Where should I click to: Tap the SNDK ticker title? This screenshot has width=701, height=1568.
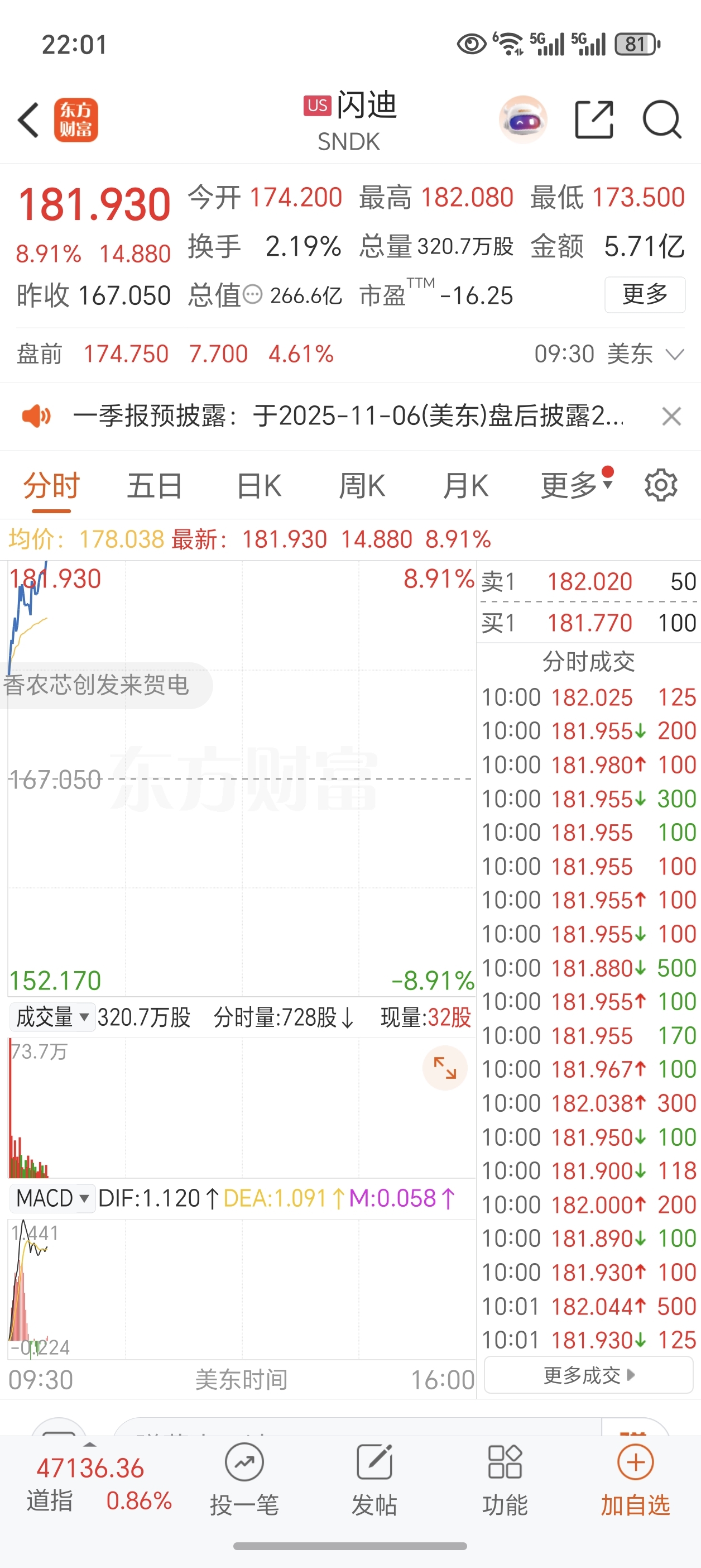click(349, 142)
